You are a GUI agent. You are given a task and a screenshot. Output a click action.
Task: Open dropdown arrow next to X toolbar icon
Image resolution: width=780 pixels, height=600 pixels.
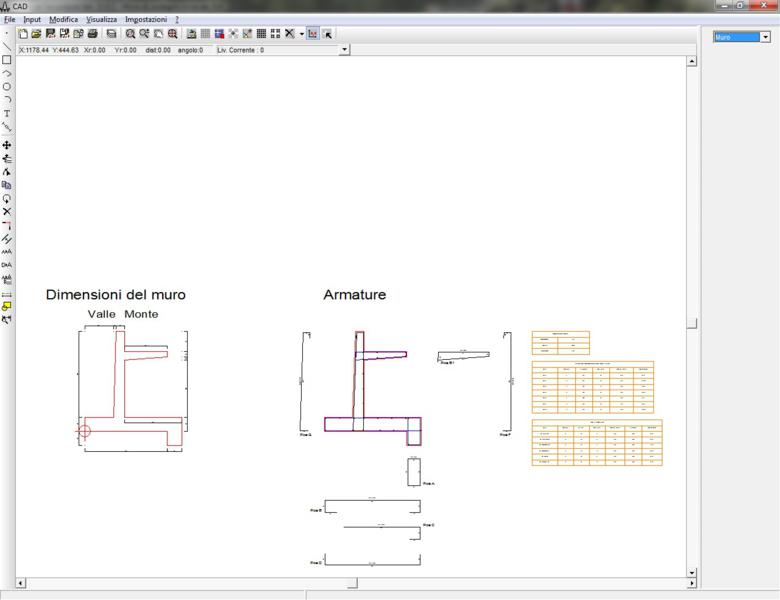tap(301, 33)
